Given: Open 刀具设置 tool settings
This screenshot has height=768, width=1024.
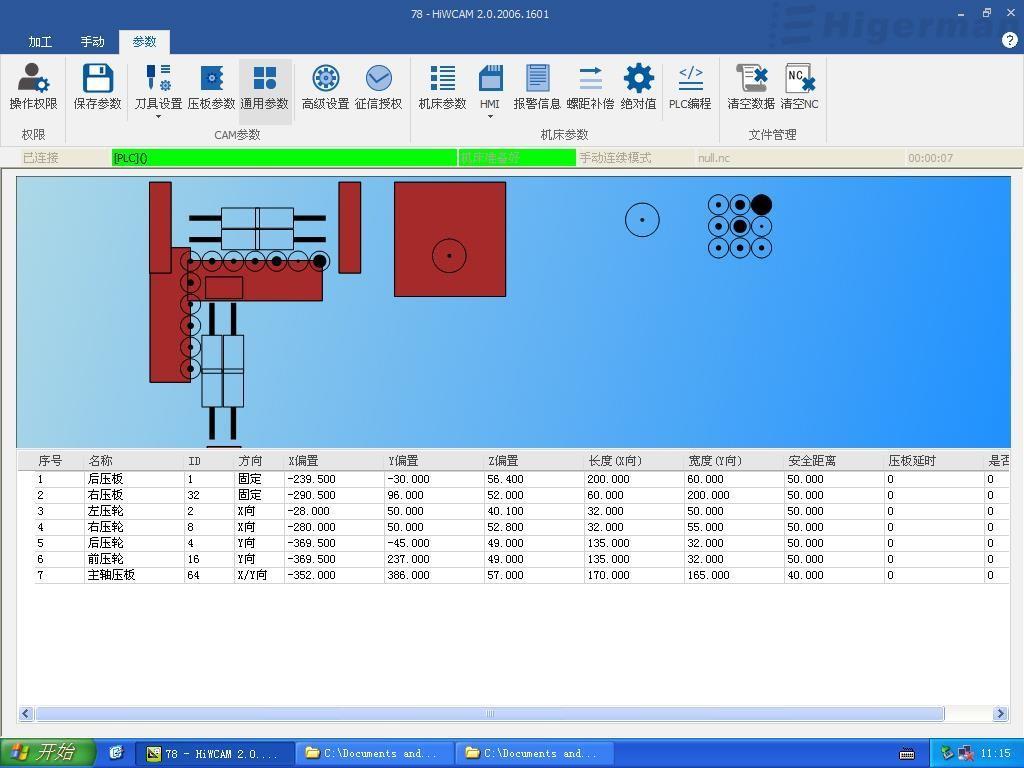Looking at the screenshot, I should pos(158,87).
